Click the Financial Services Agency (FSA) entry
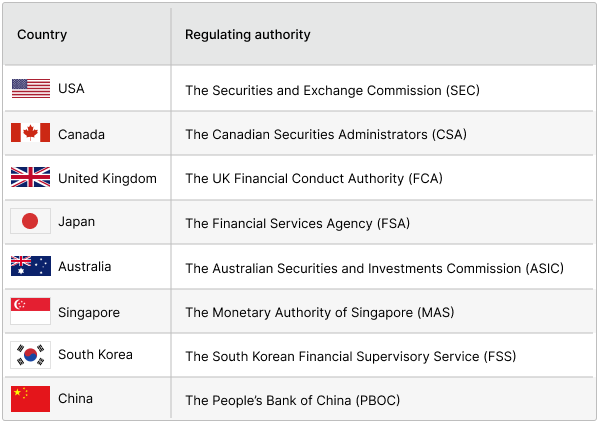 (x=298, y=224)
